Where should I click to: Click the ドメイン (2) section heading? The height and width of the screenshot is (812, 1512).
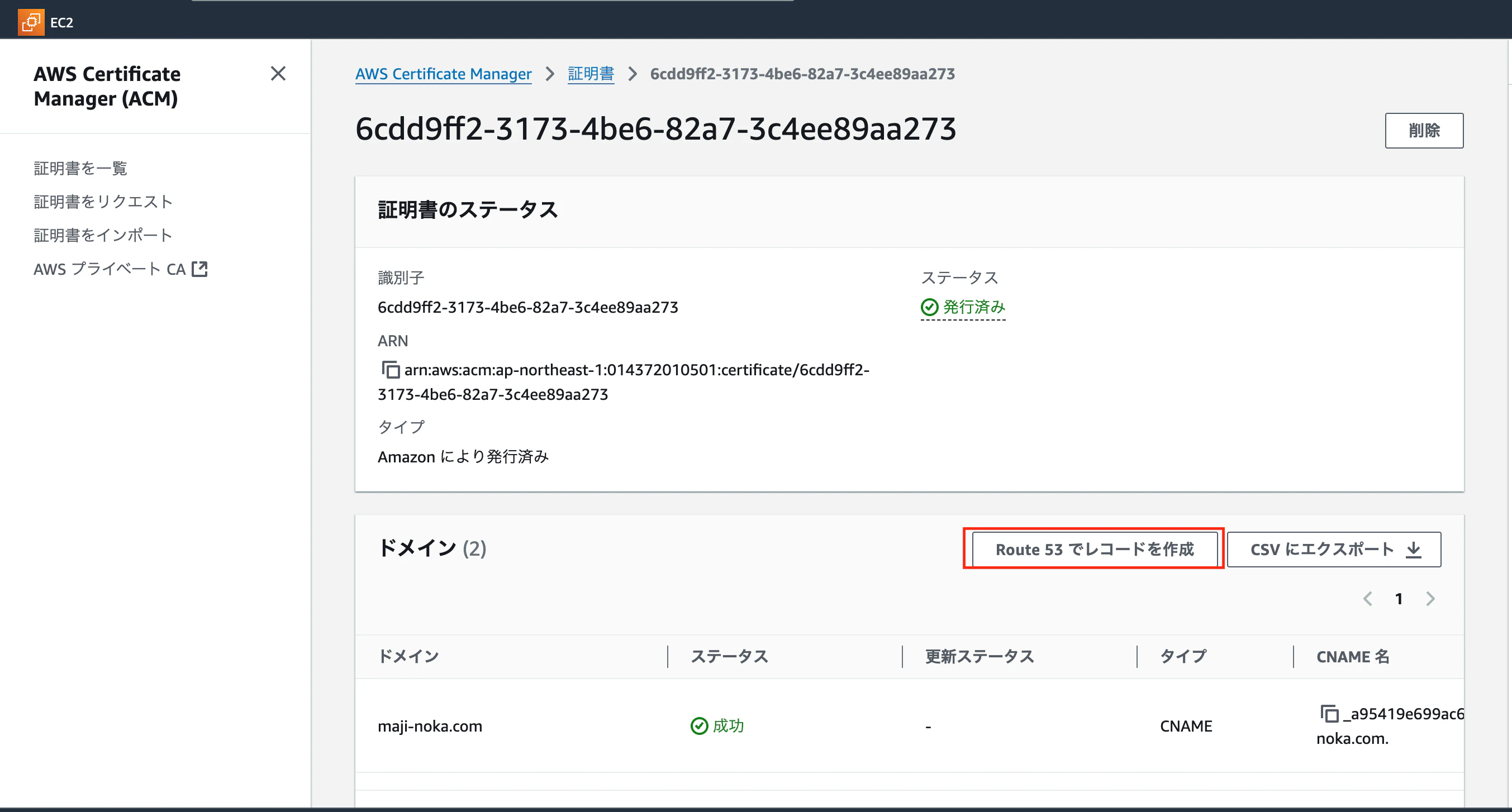432,548
